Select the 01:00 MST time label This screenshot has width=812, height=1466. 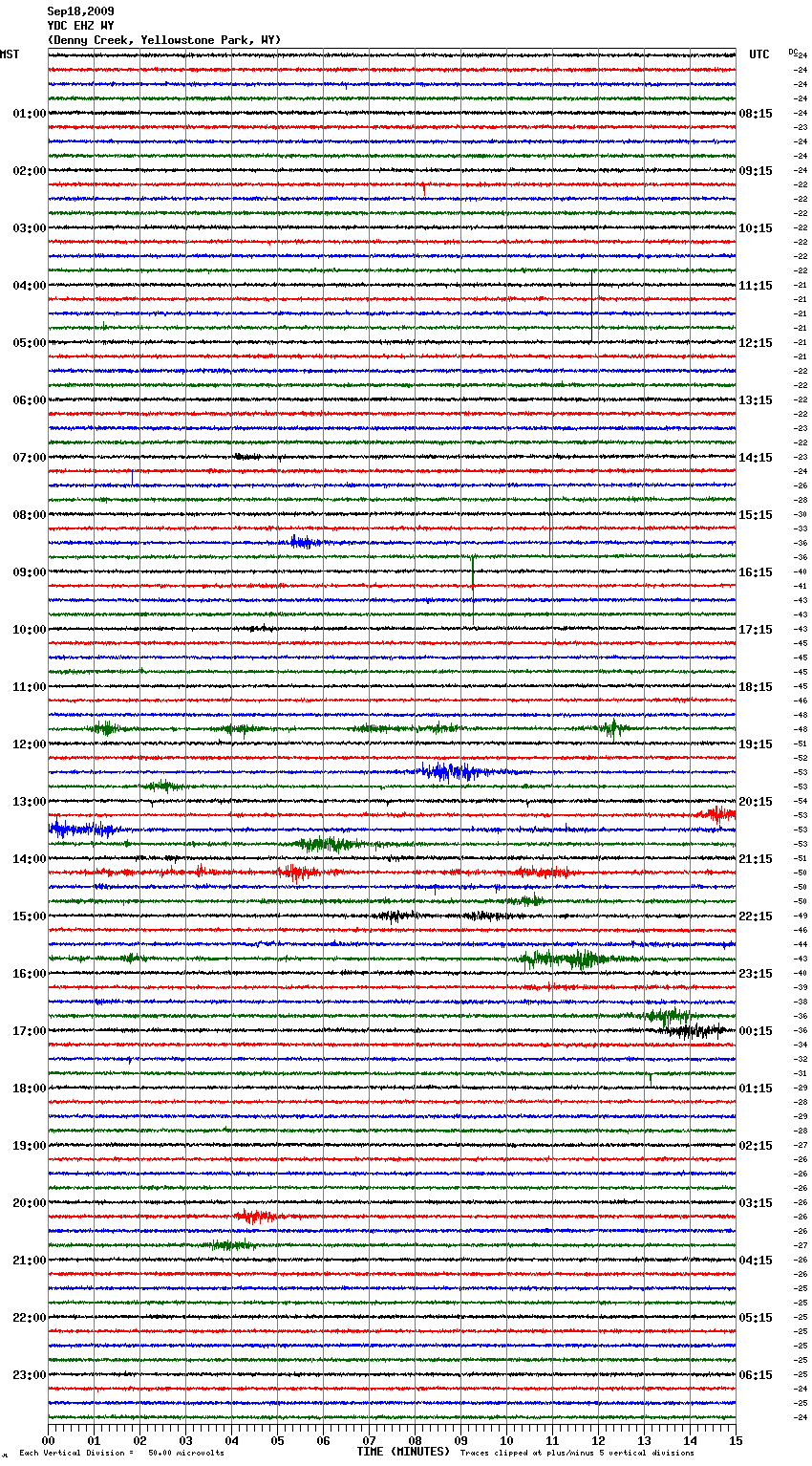coord(30,114)
